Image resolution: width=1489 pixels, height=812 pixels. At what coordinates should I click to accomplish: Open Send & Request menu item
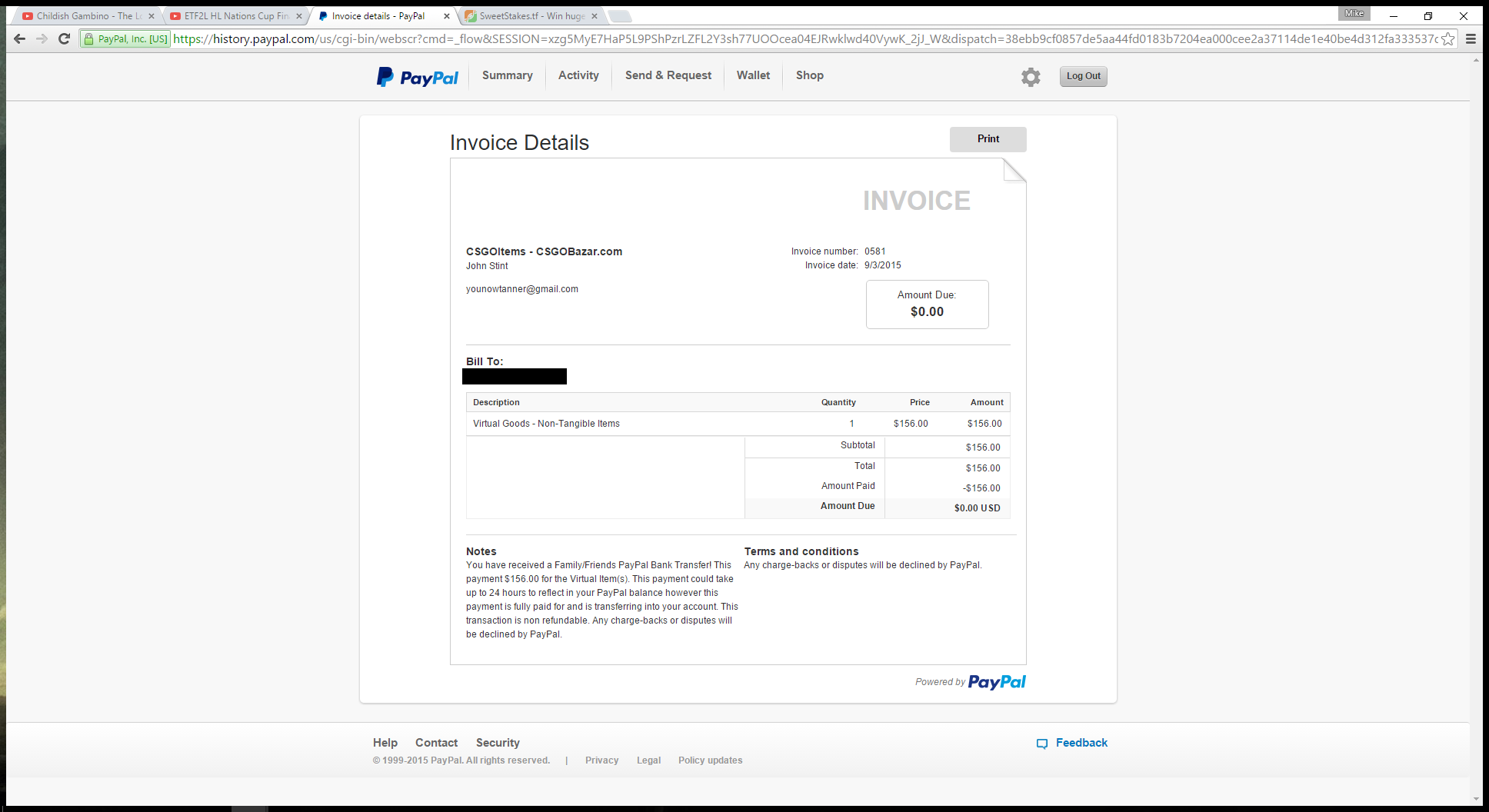[x=668, y=75]
